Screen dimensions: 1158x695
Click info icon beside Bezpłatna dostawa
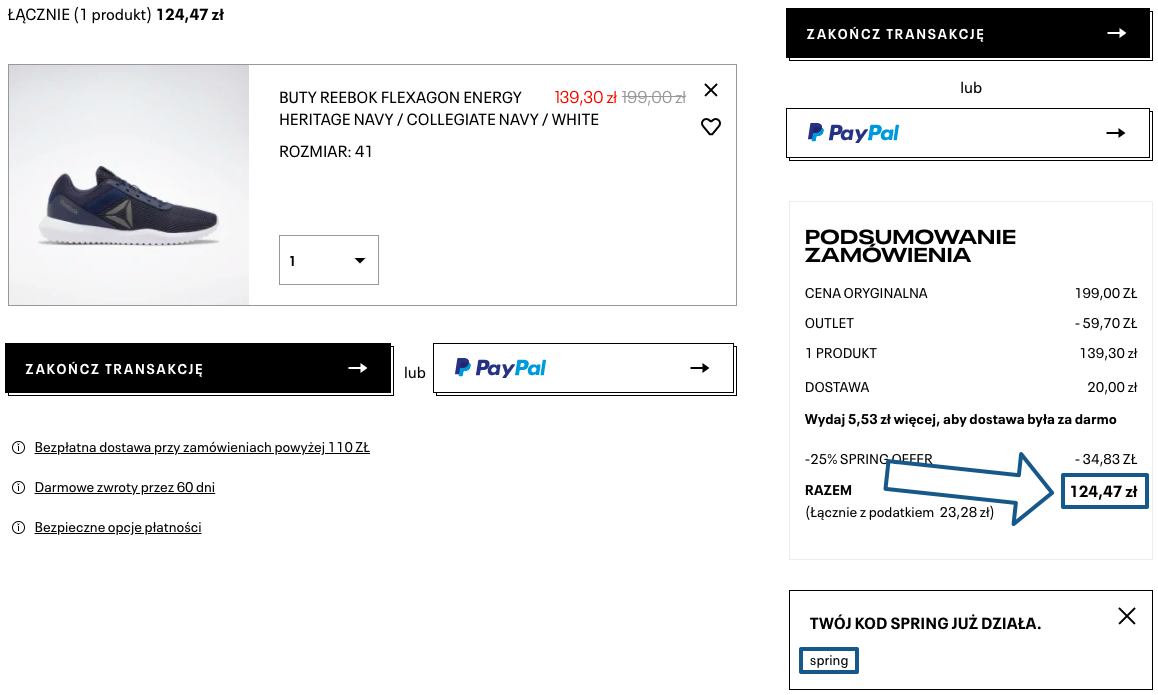click(x=18, y=448)
